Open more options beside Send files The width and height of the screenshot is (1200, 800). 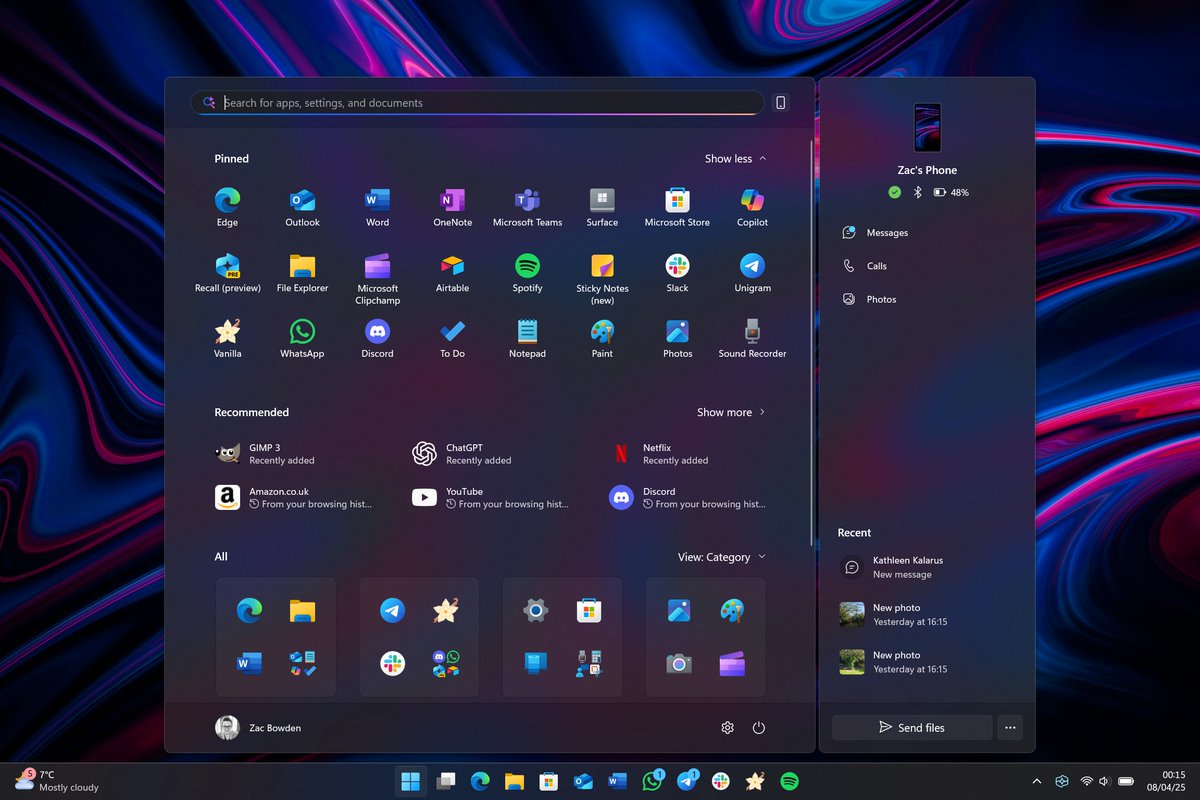click(1010, 728)
